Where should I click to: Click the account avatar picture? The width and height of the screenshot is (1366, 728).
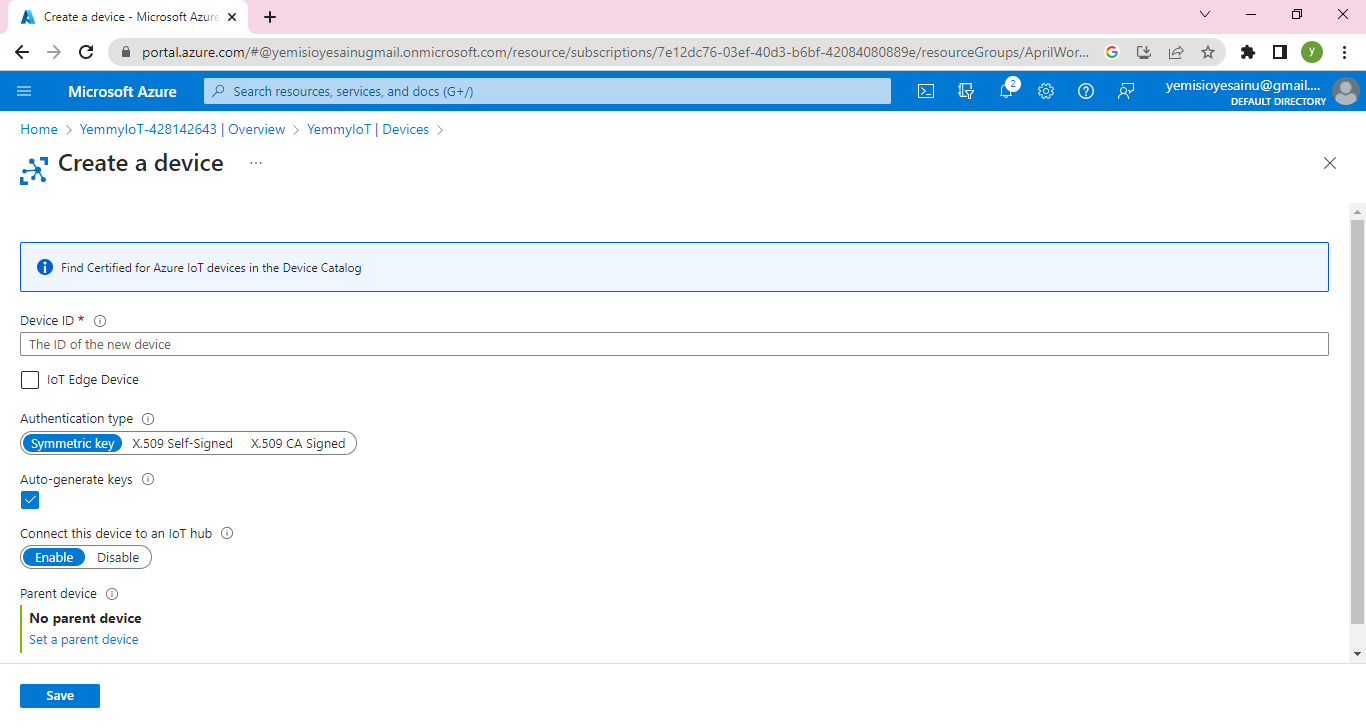(1346, 91)
